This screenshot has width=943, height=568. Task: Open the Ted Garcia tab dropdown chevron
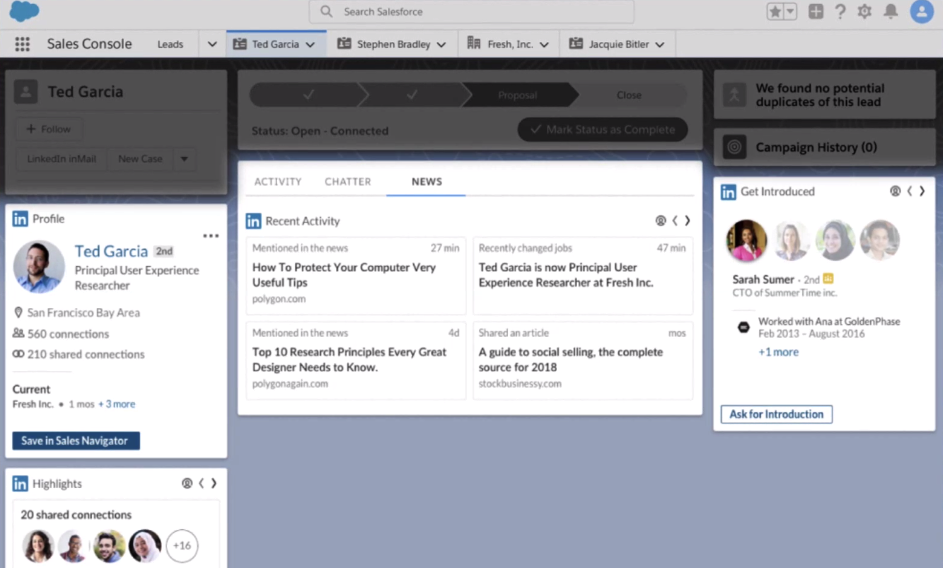[x=310, y=45]
